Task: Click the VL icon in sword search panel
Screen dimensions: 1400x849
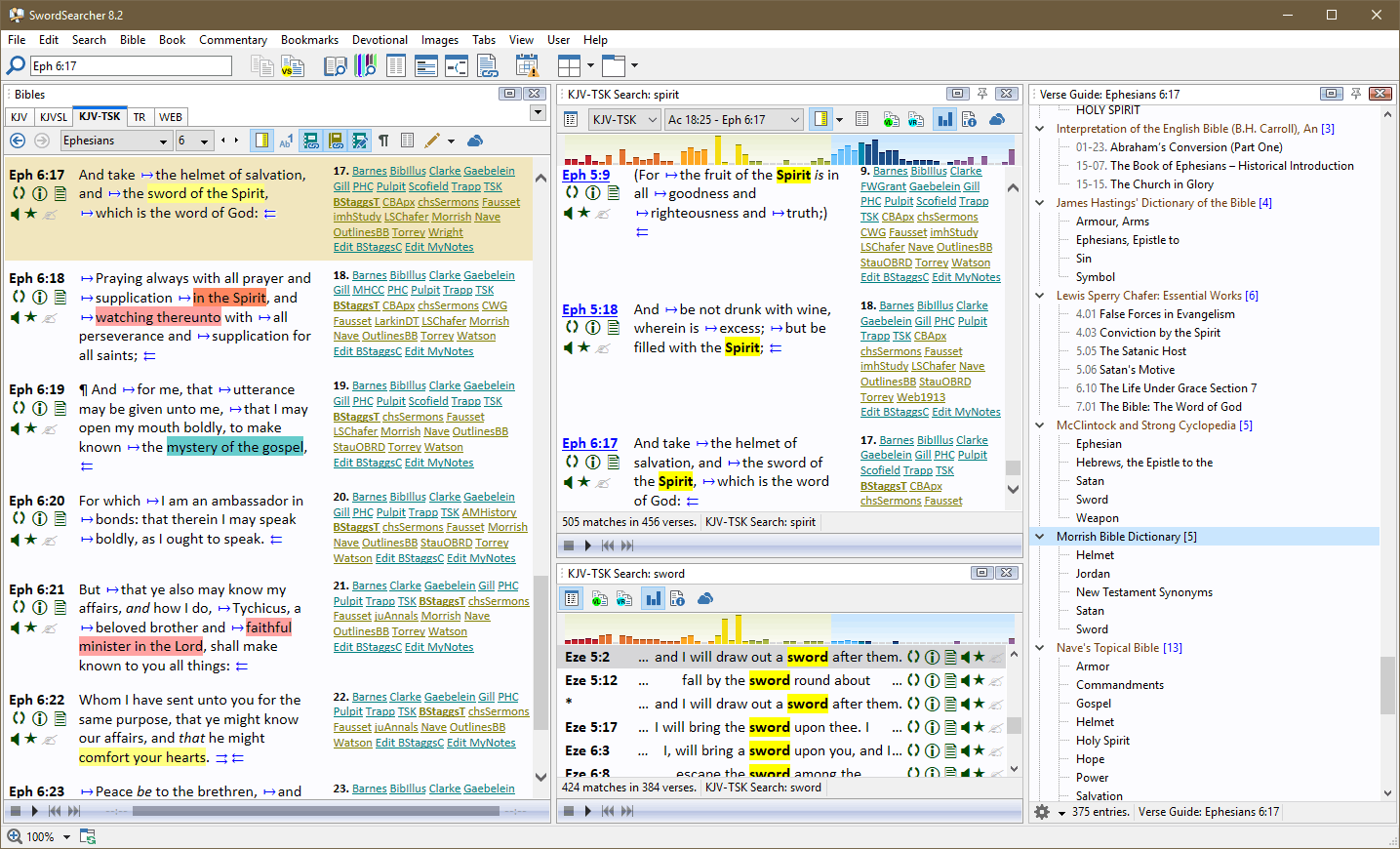Action: click(x=599, y=598)
